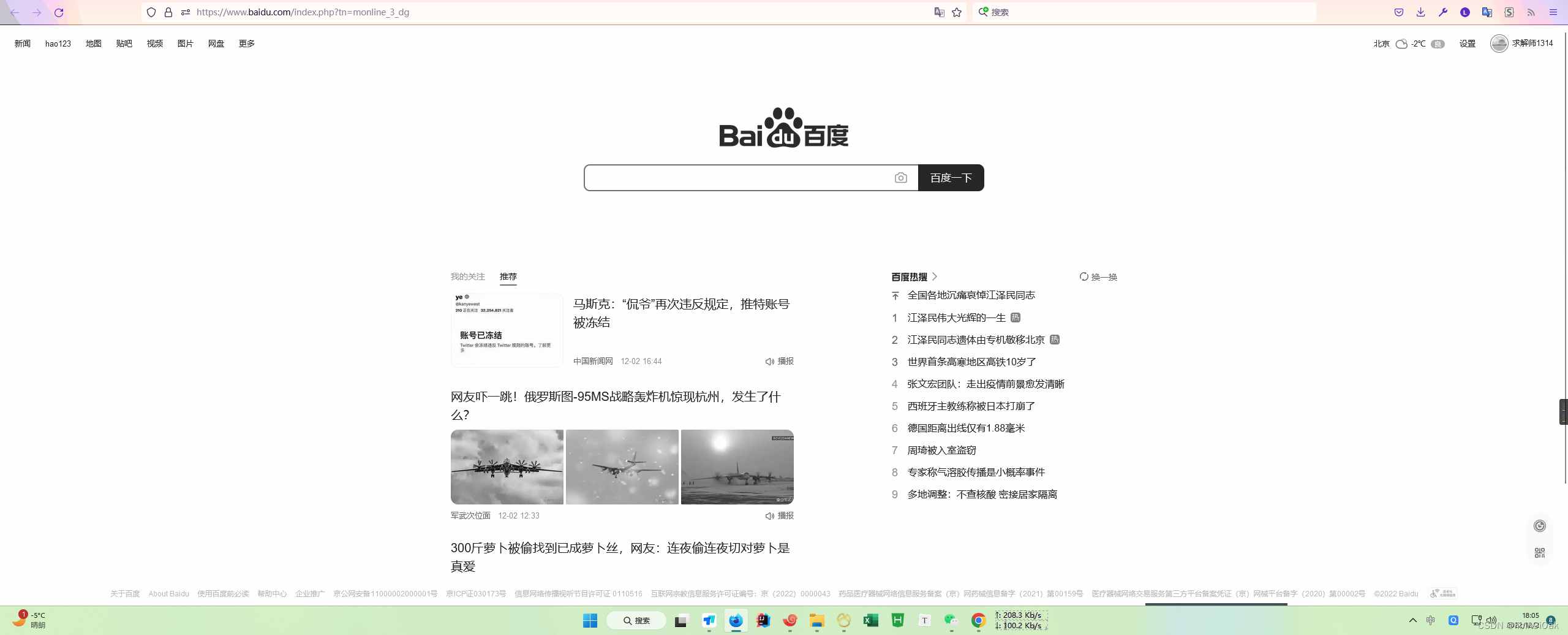Open the browser hamburger menu
Screen dimensions: 1568x635
(1553, 12)
